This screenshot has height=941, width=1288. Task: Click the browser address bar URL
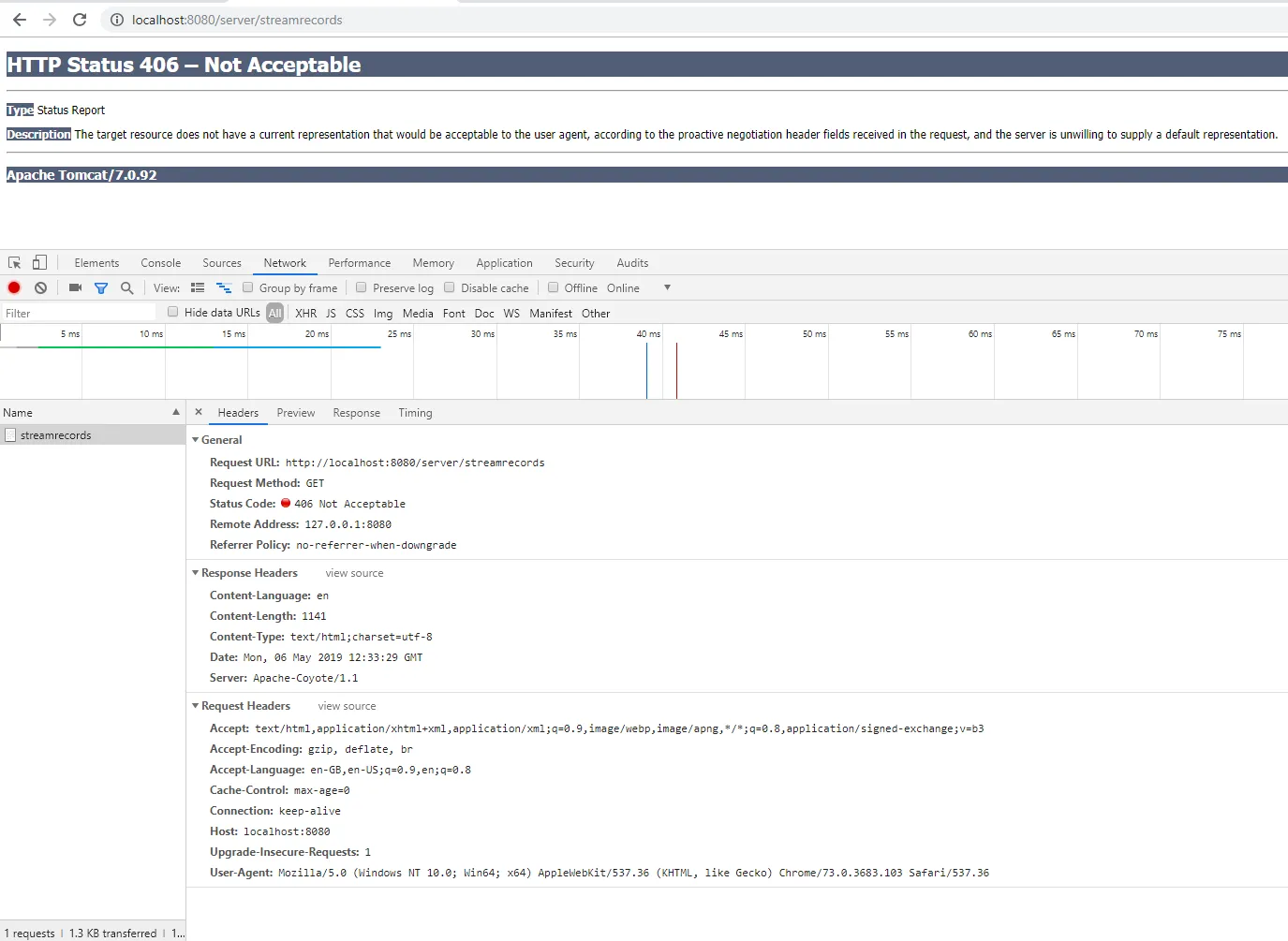(x=237, y=20)
